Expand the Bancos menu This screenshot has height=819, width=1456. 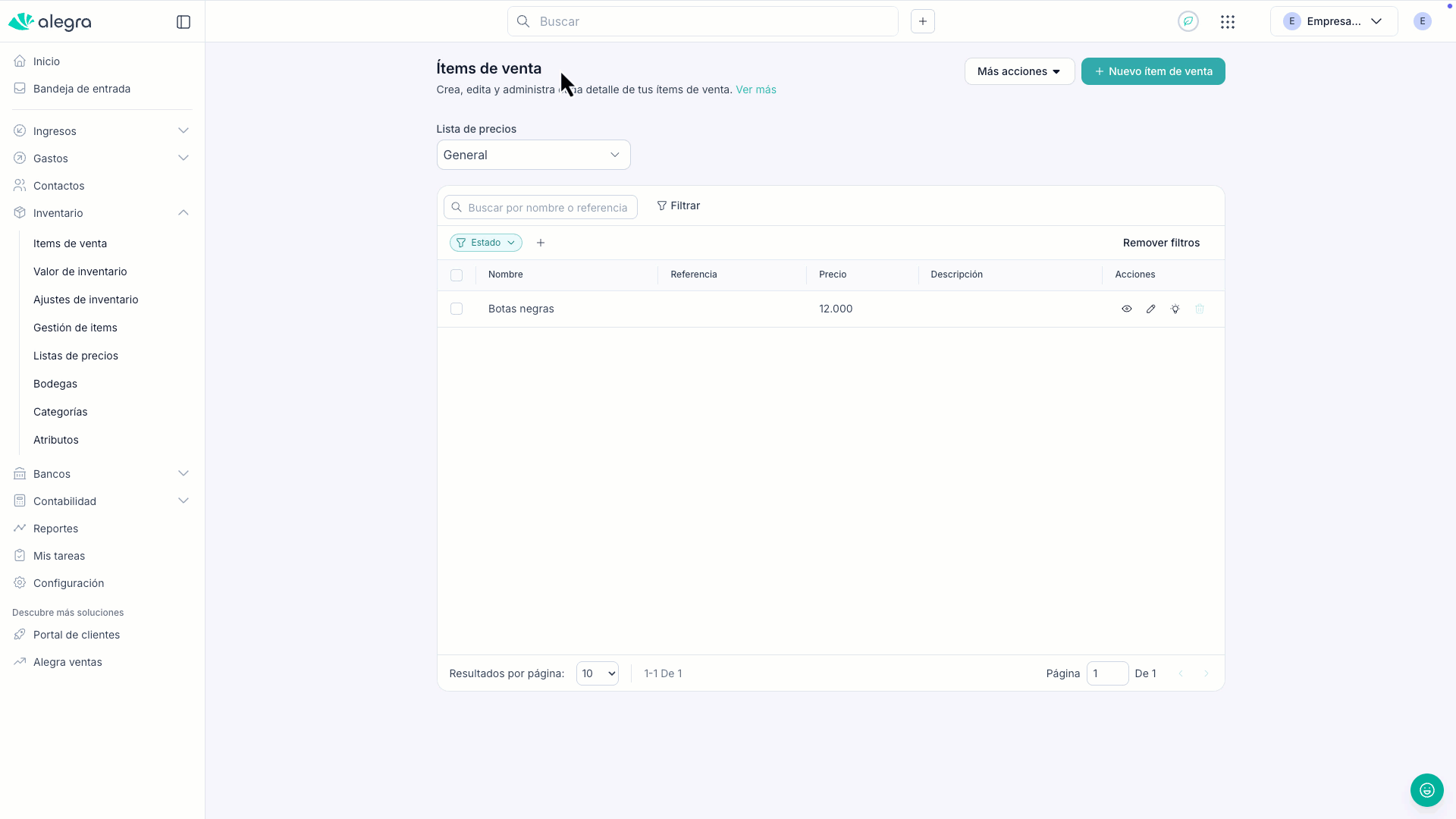pyautogui.click(x=102, y=474)
